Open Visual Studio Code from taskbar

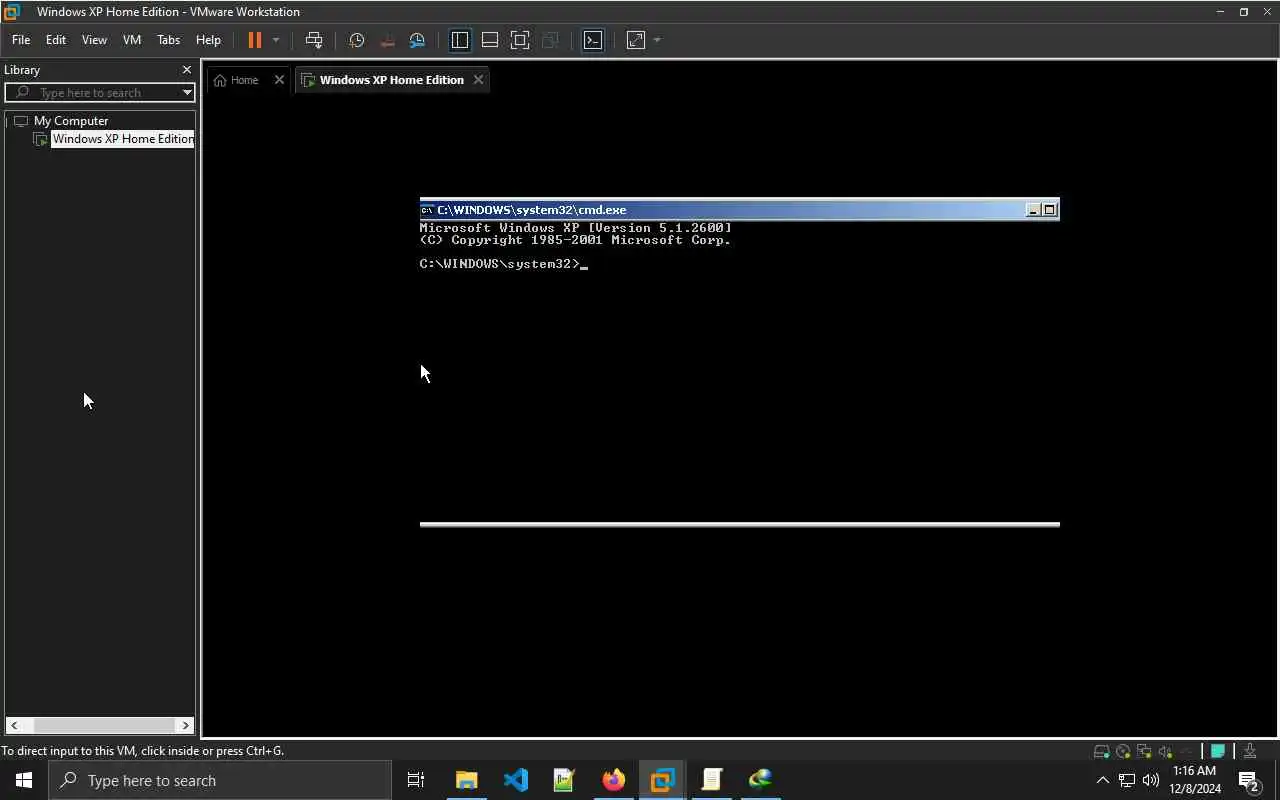pos(515,780)
